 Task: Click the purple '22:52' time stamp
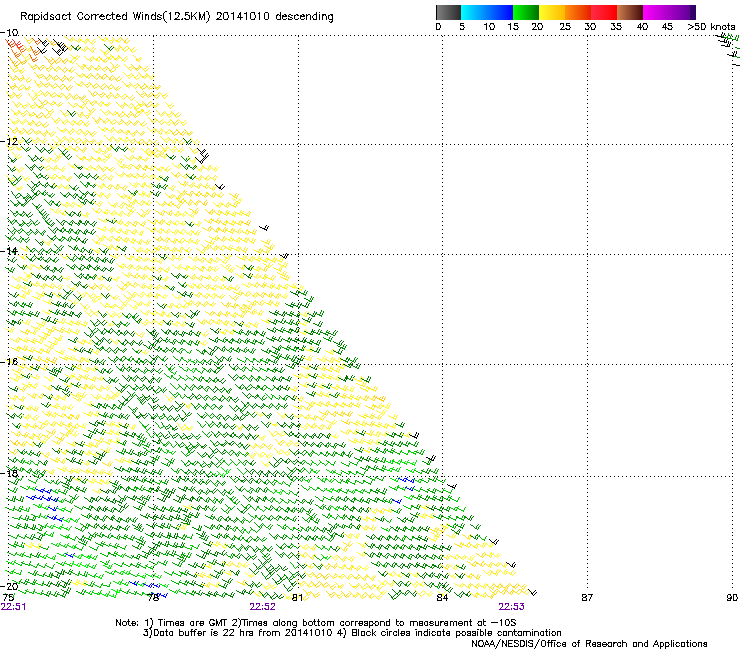(x=262, y=607)
